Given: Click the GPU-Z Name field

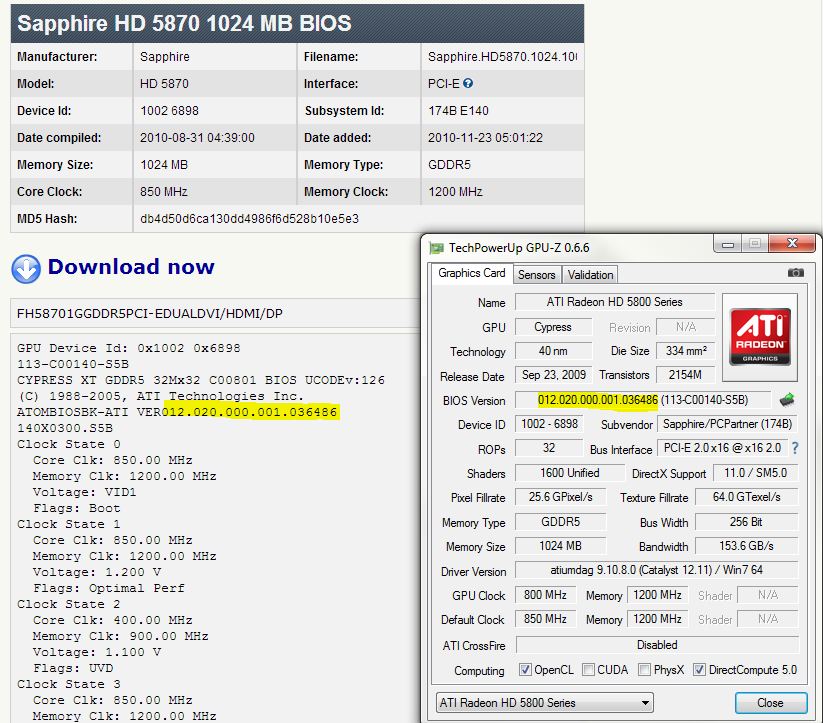Looking at the screenshot, I should (615, 302).
